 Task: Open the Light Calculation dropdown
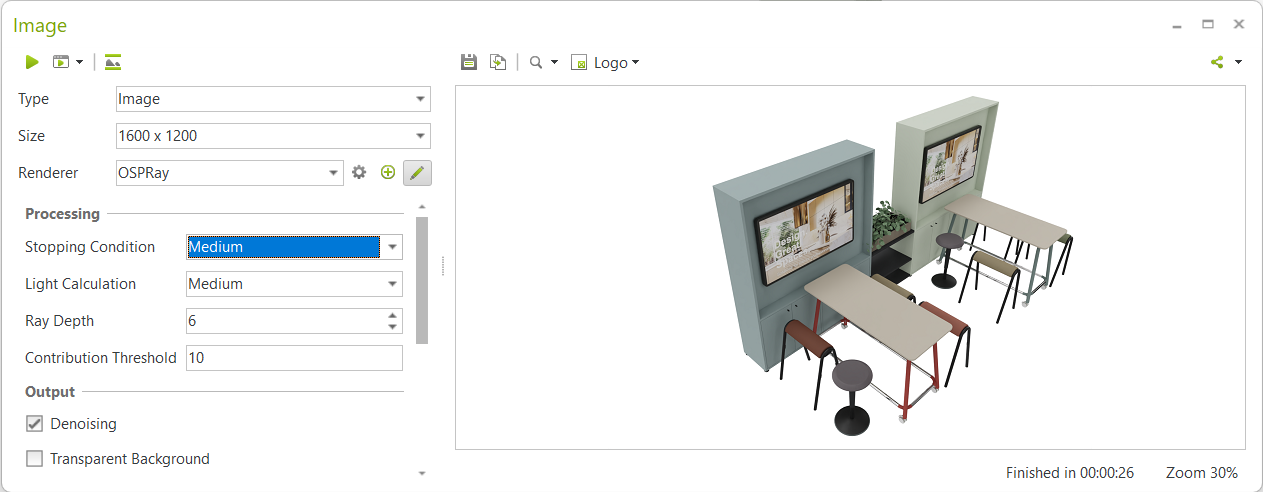tap(393, 284)
